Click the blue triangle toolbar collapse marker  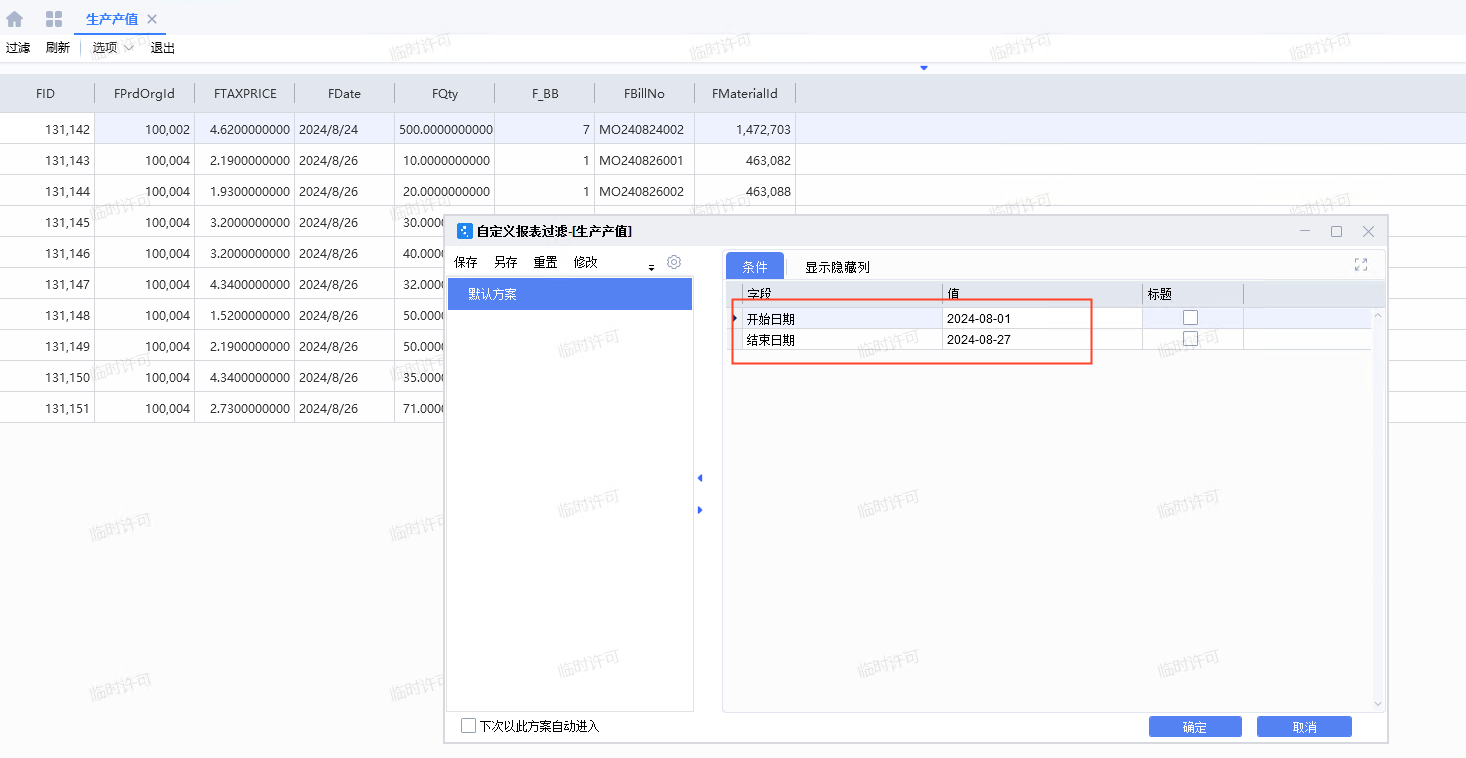(924, 67)
